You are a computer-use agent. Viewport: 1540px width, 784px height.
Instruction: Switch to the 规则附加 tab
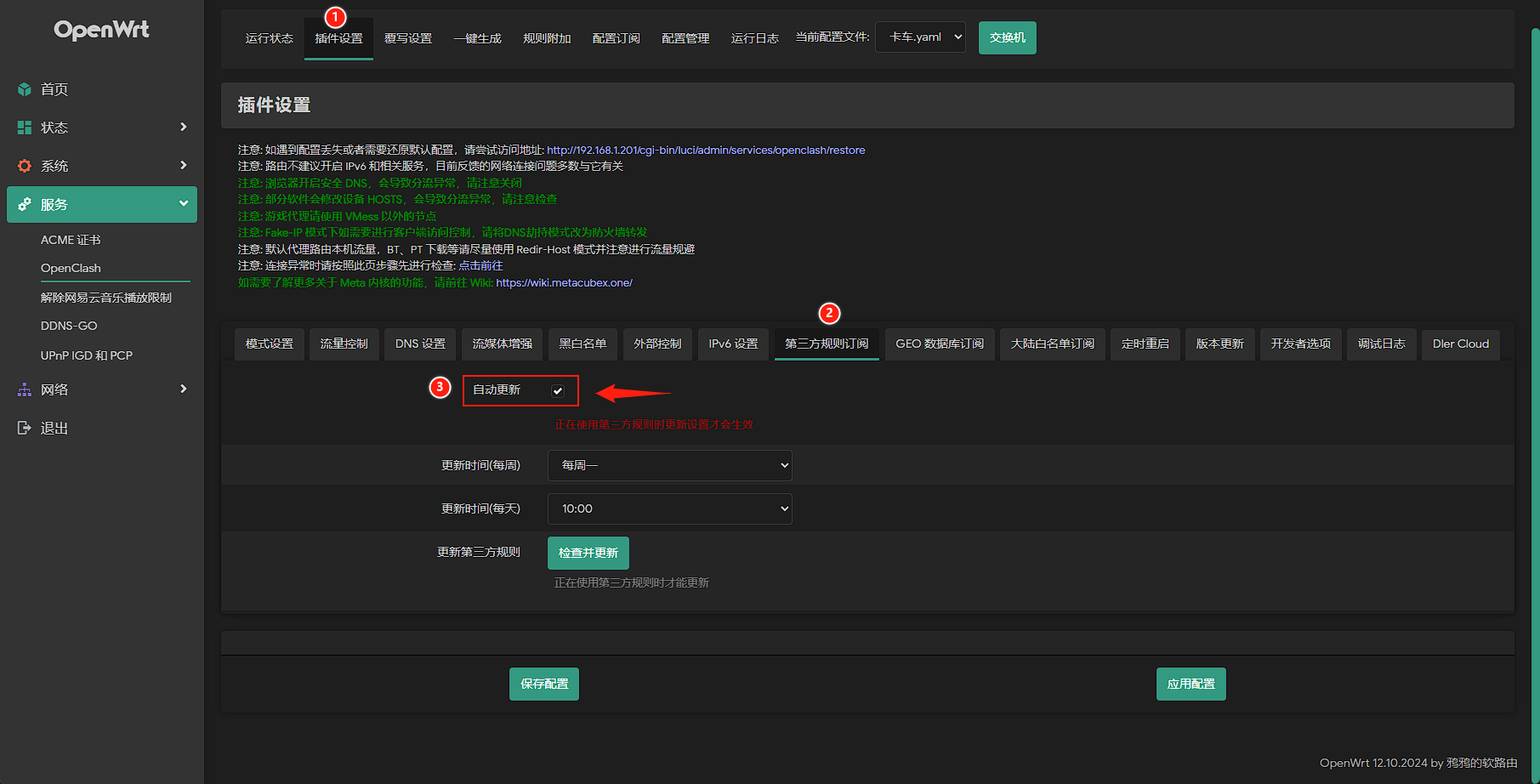click(547, 38)
